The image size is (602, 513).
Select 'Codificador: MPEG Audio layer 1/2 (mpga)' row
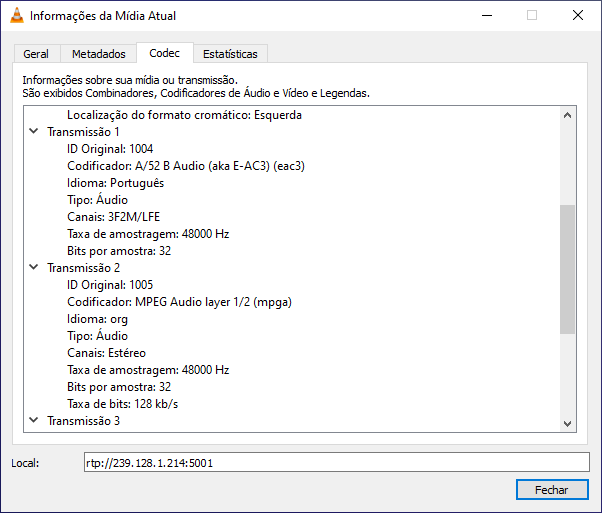point(179,302)
